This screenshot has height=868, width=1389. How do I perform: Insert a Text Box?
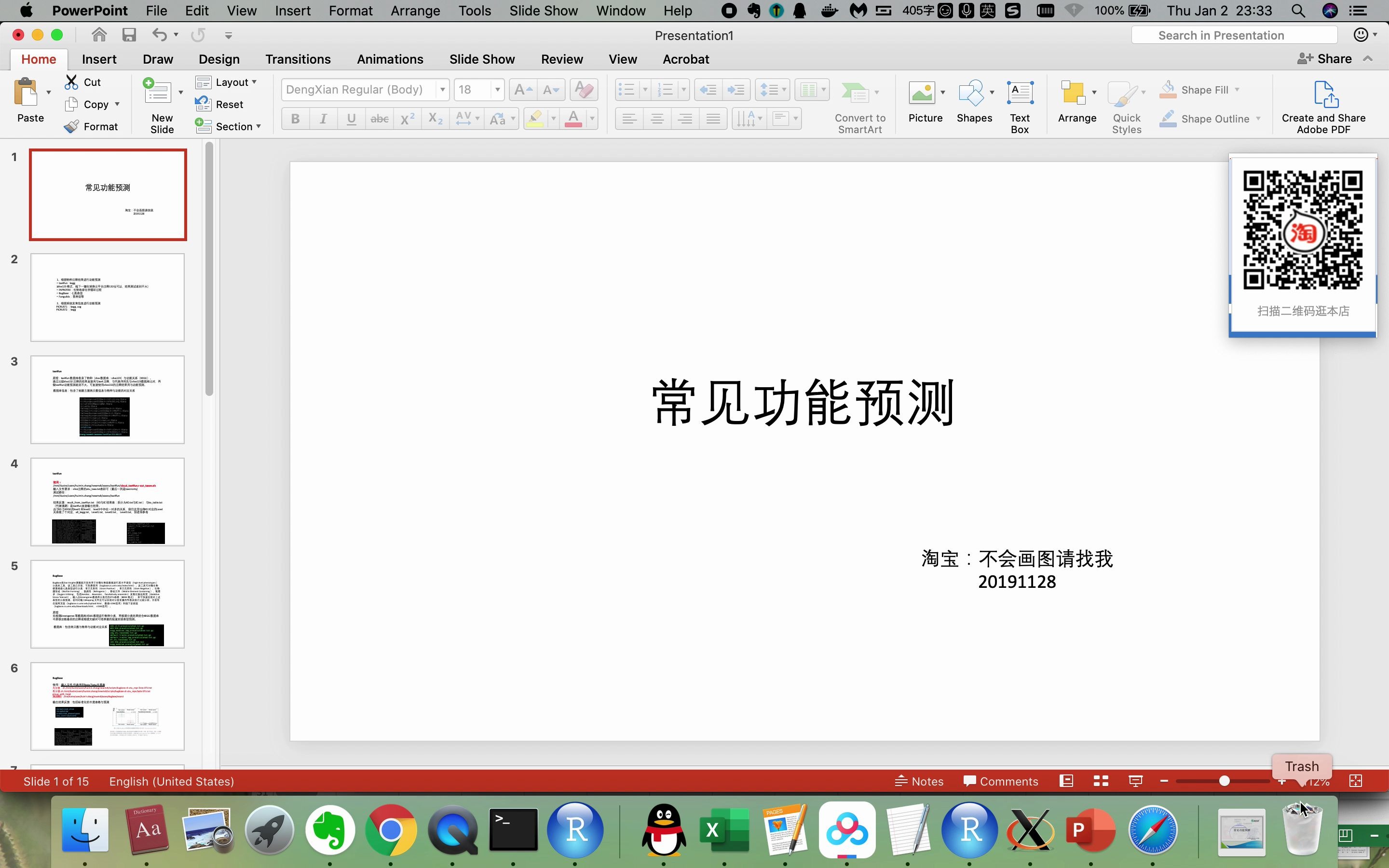coord(1020,107)
